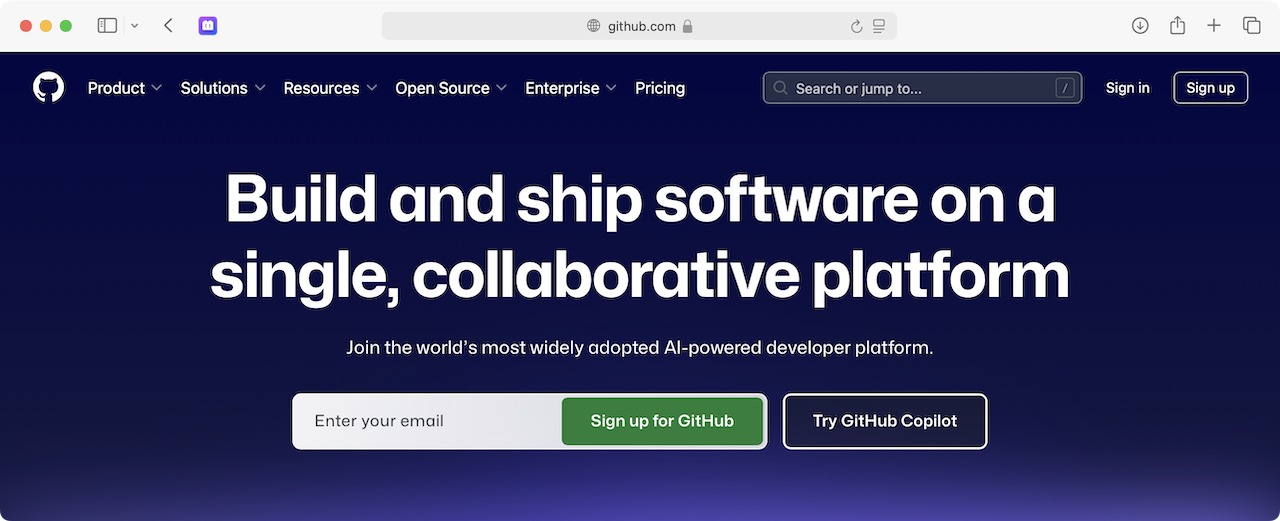Click the green Sign up for GitHub button
This screenshot has width=1280, height=521.
point(662,421)
